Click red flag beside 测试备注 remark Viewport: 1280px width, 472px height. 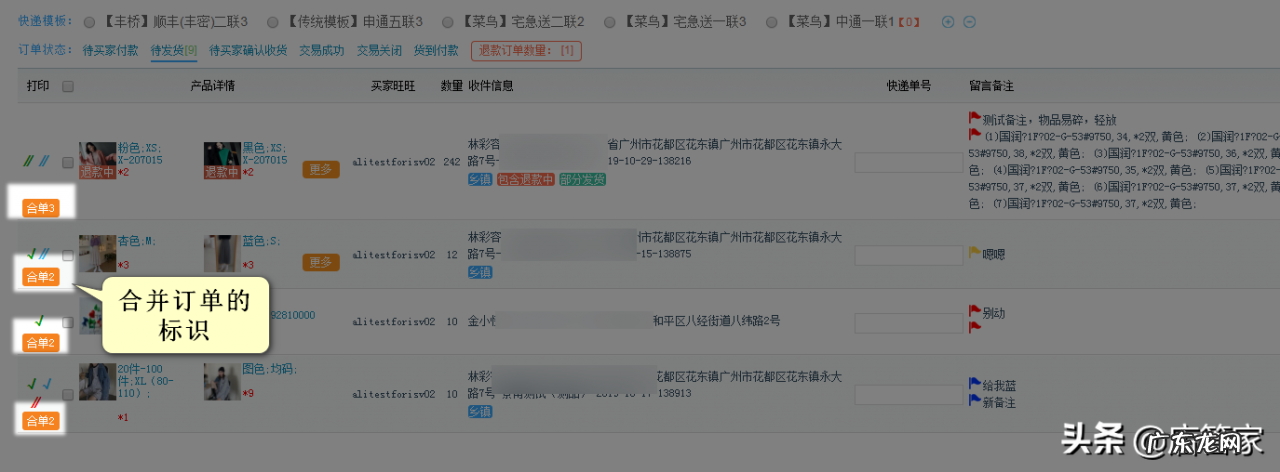click(x=975, y=119)
